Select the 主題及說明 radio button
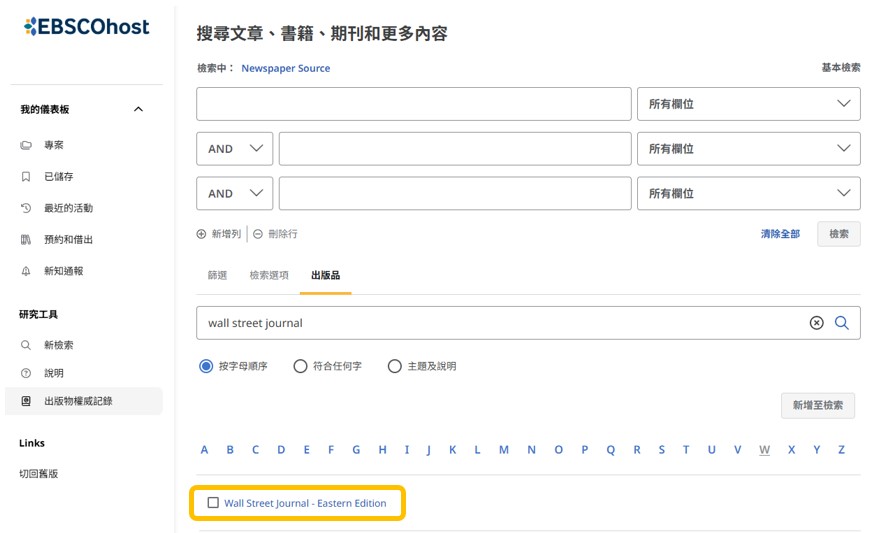886x533 pixels. pos(394,366)
